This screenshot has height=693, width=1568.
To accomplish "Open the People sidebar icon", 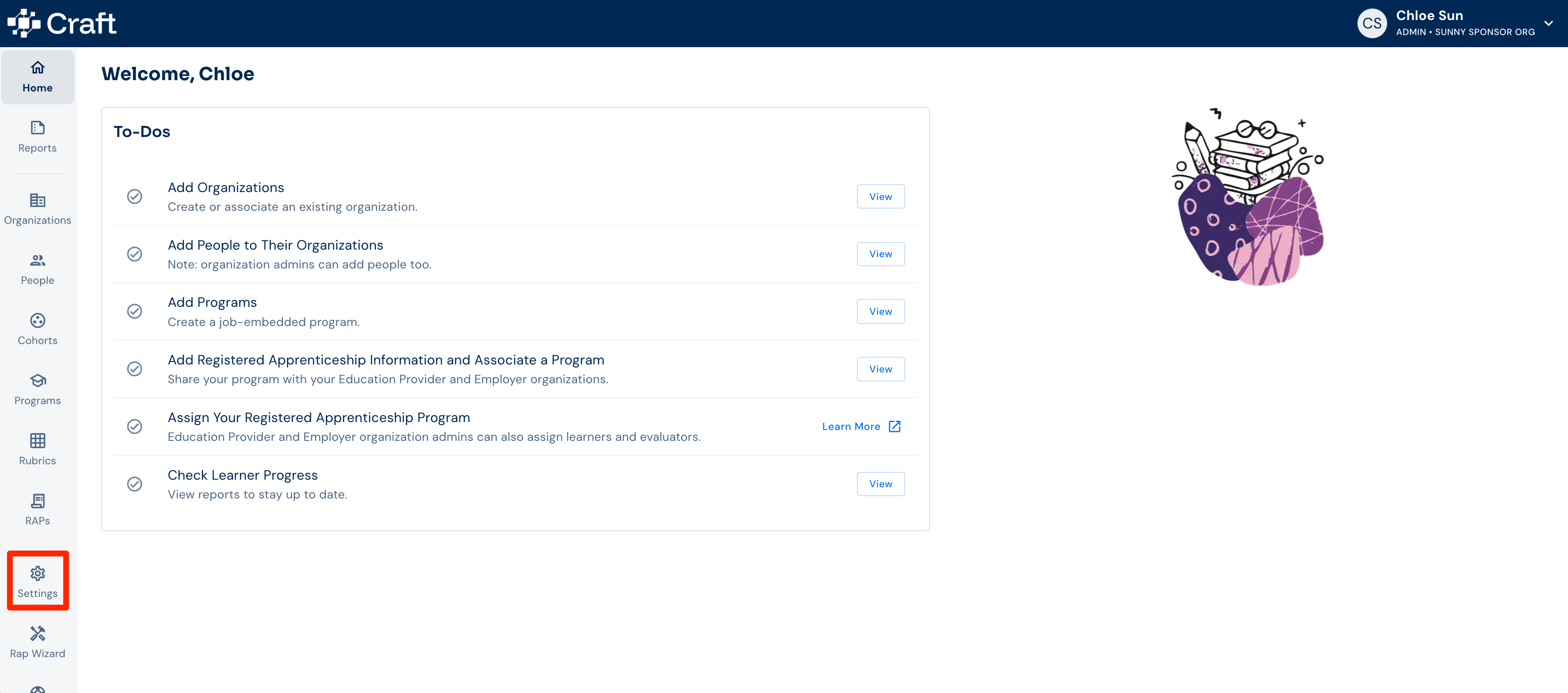I will [38, 261].
